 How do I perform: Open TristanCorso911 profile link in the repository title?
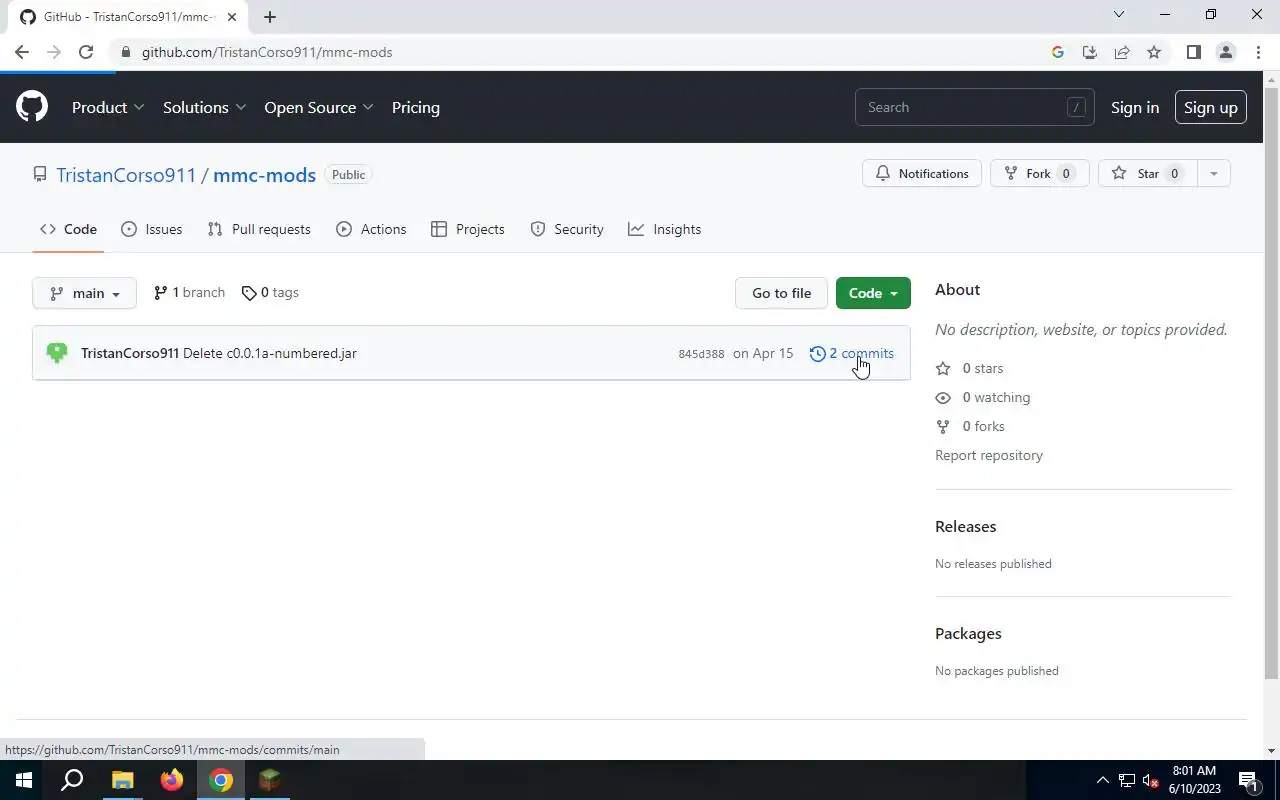point(126,175)
